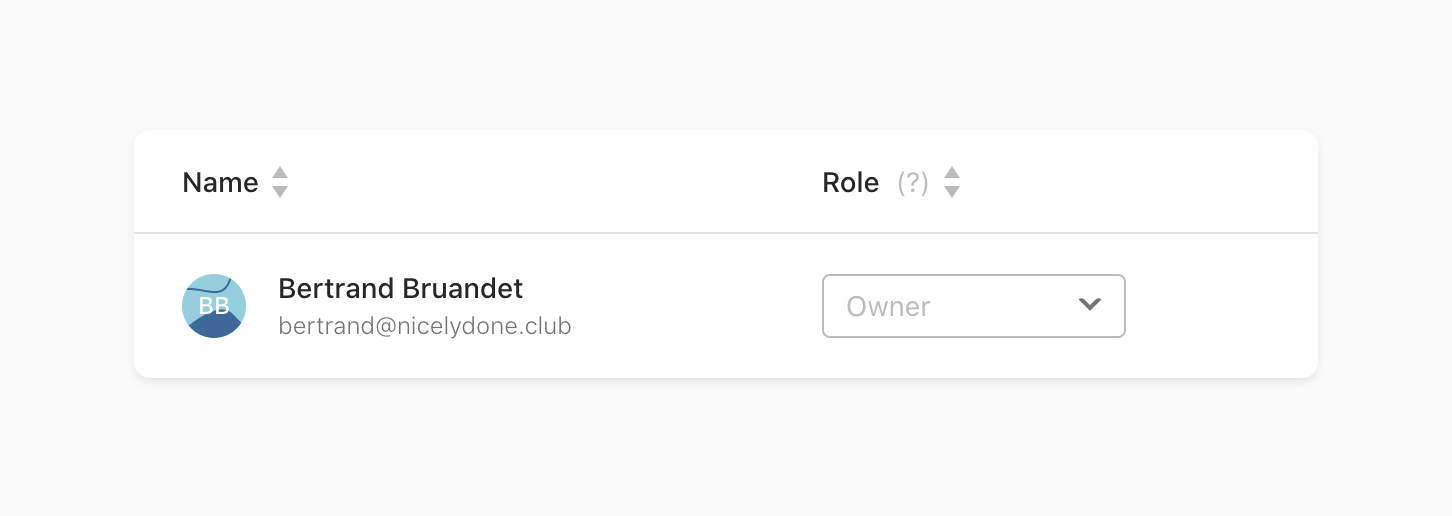The image size is (1452, 516).
Task: Sort Role column descending with down arrow
Action: pos(952,191)
